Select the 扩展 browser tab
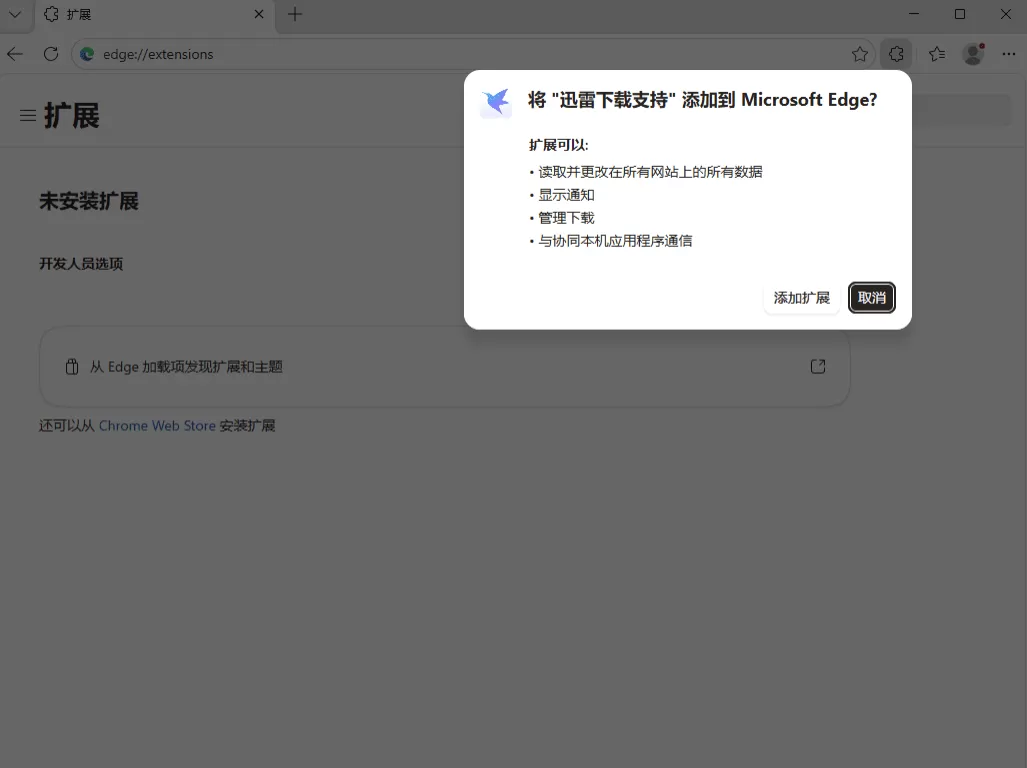This screenshot has height=768, width=1027. pyautogui.click(x=154, y=14)
